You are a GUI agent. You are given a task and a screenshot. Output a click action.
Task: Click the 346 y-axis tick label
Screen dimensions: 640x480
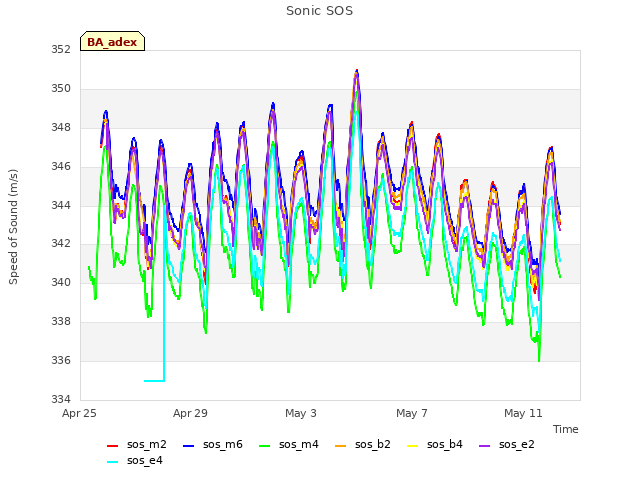pyautogui.click(x=61, y=167)
